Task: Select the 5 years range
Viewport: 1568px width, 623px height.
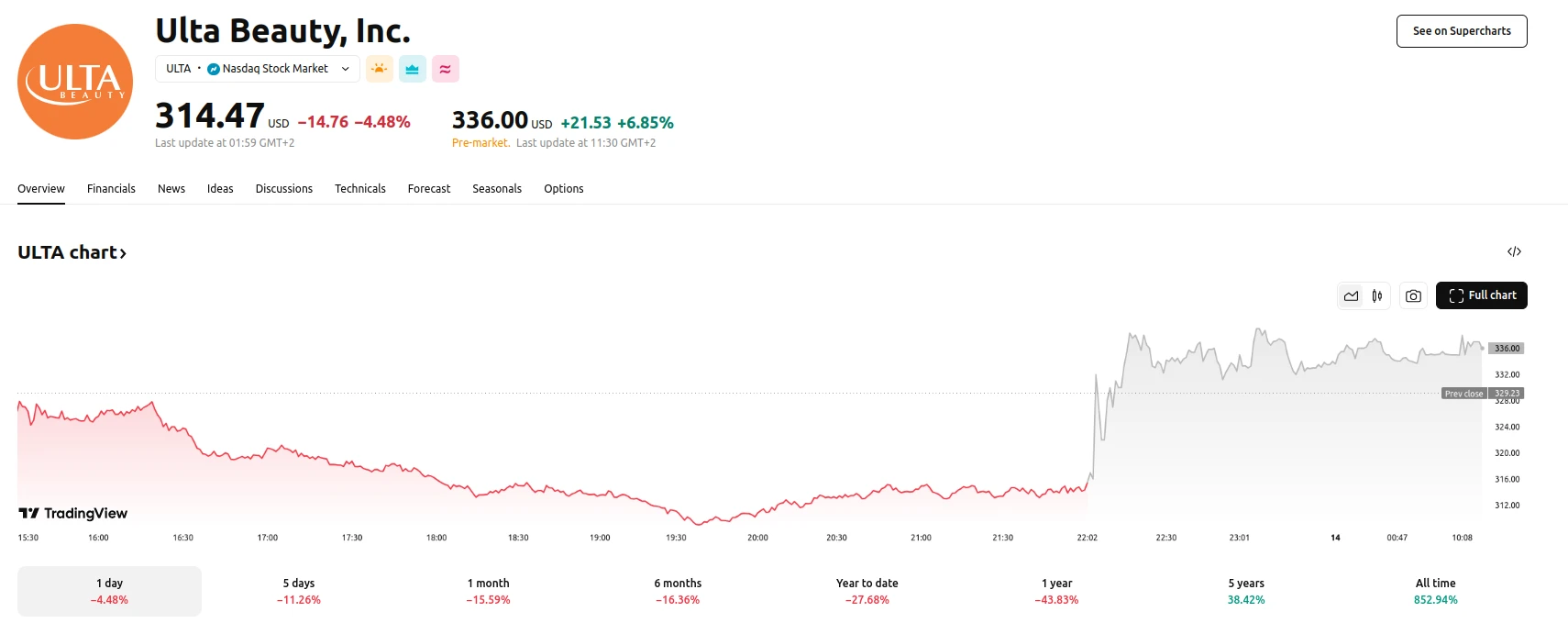Action: 1246,591
